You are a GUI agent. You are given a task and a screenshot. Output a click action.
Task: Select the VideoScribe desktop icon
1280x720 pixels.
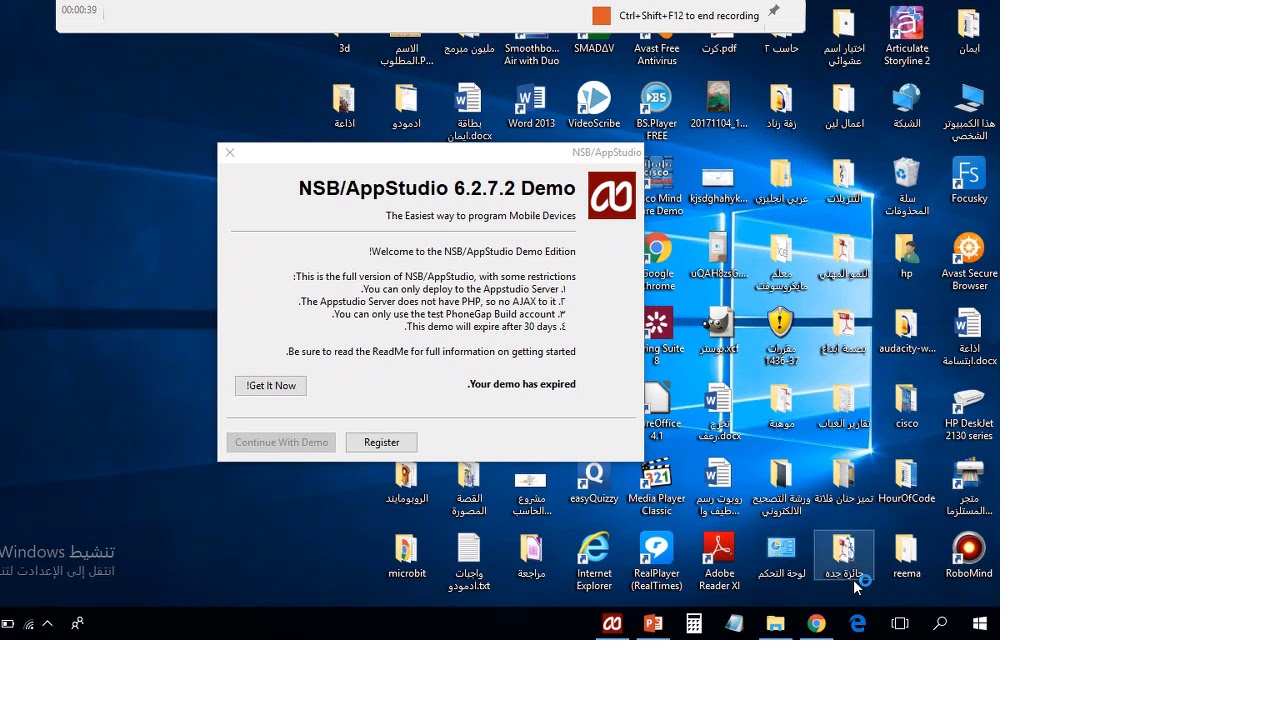pyautogui.click(x=594, y=106)
